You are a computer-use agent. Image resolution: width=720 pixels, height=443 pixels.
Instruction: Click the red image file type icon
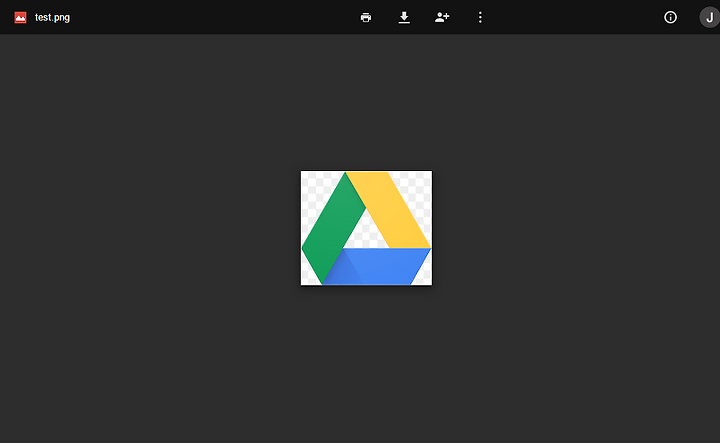pyautogui.click(x=20, y=17)
